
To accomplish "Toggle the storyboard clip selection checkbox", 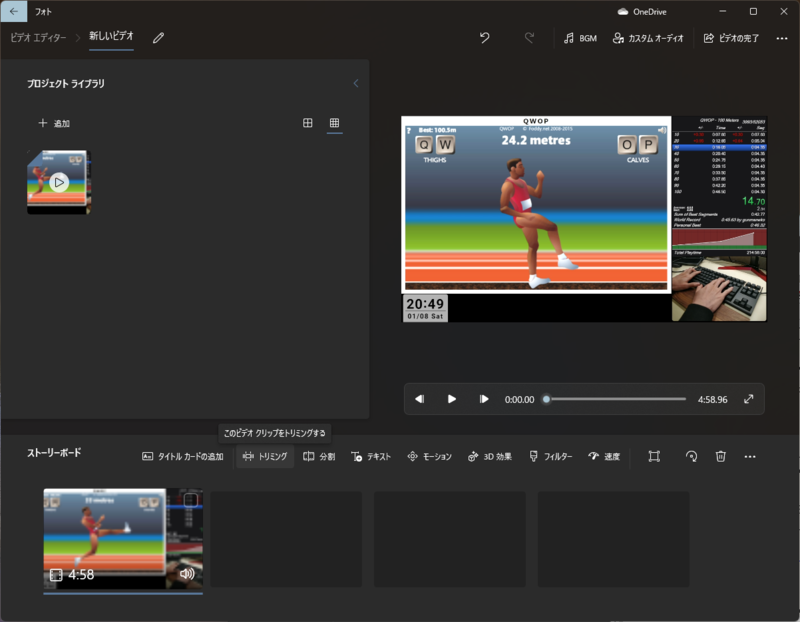I will 190,500.
